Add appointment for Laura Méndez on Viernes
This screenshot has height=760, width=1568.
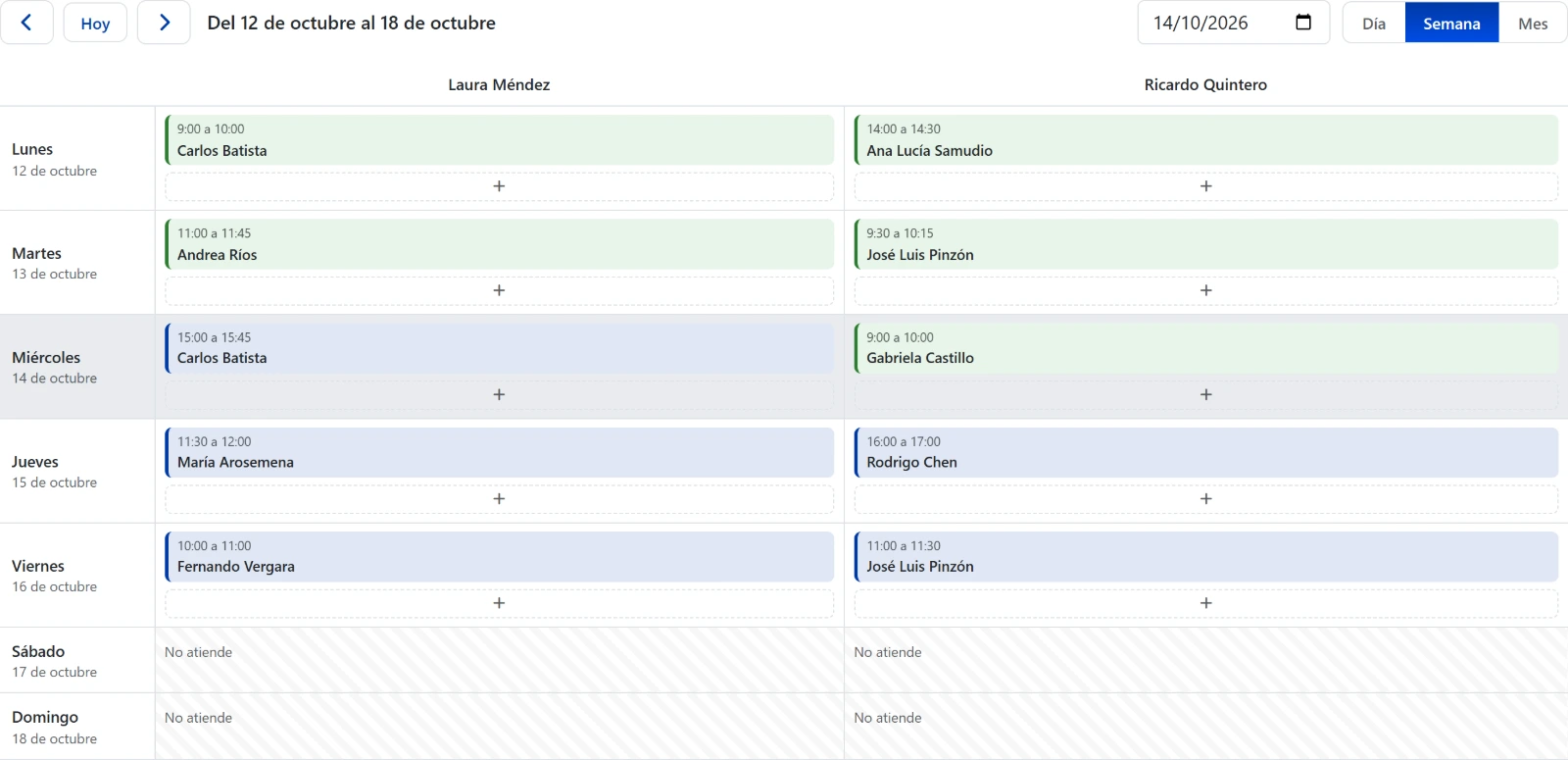coord(499,603)
